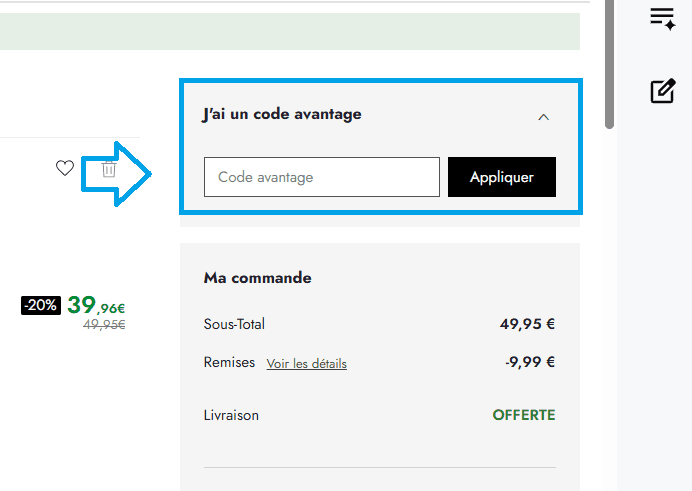This screenshot has width=692, height=491.
Task: Click the Livraison label
Action: click(x=231, y=415)
